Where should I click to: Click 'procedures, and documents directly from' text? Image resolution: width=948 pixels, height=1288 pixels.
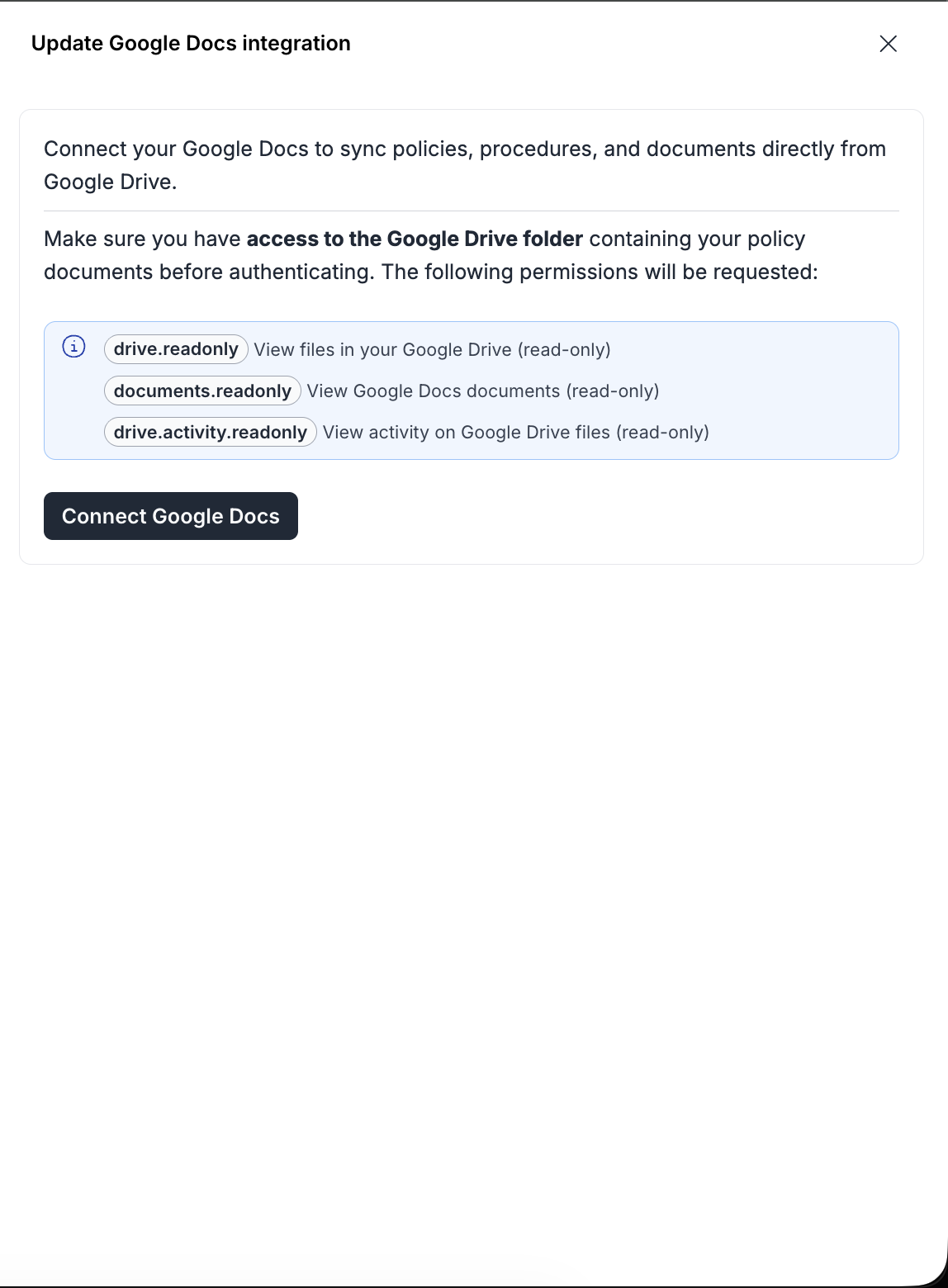click(682, 149)
